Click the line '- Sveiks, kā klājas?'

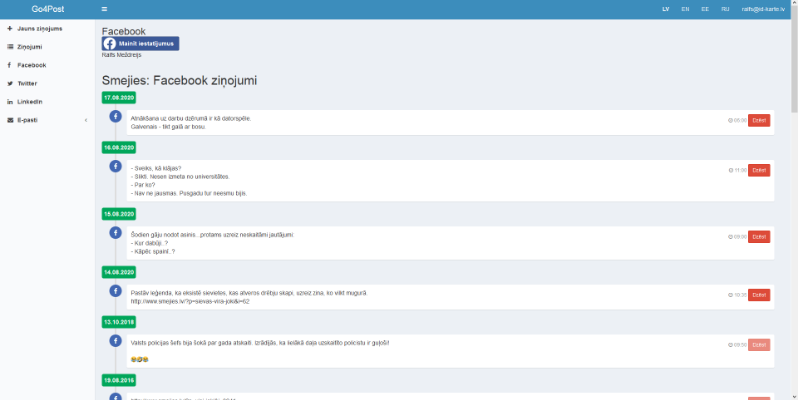[156, 168]
